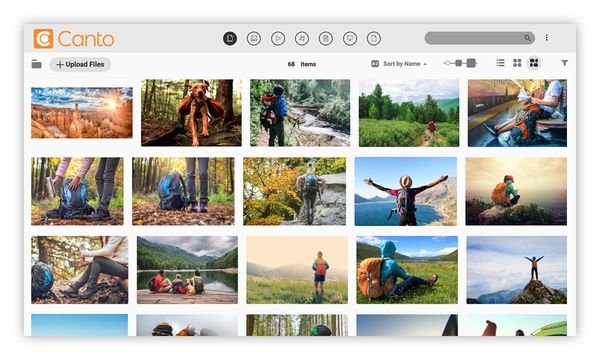Open the filter funnel panel
This screenshot has height=360, width=600.
(564, 63)
